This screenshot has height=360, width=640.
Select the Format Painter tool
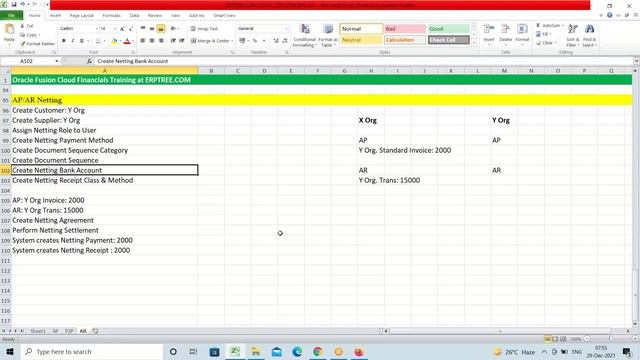[38, 44]
